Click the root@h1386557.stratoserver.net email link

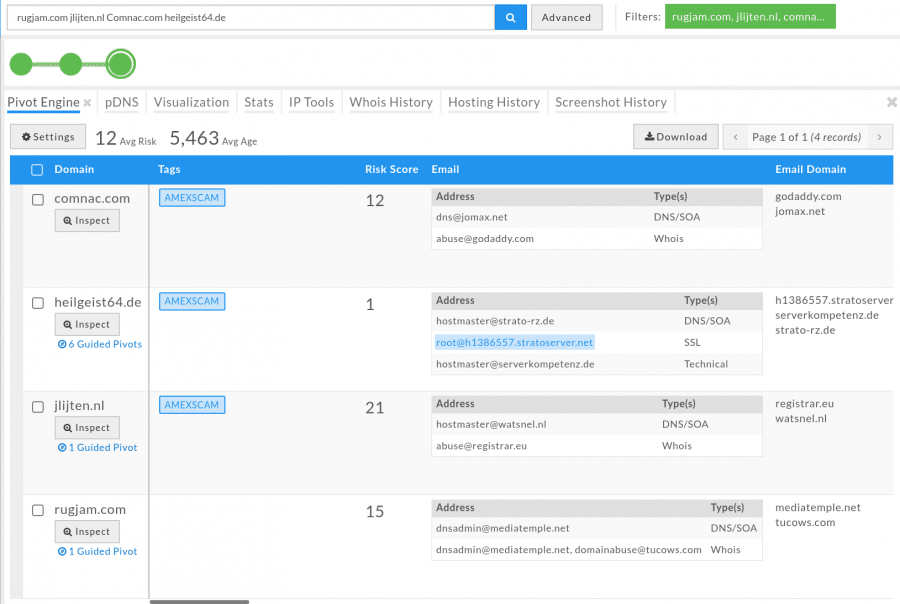tap(514, 342)
